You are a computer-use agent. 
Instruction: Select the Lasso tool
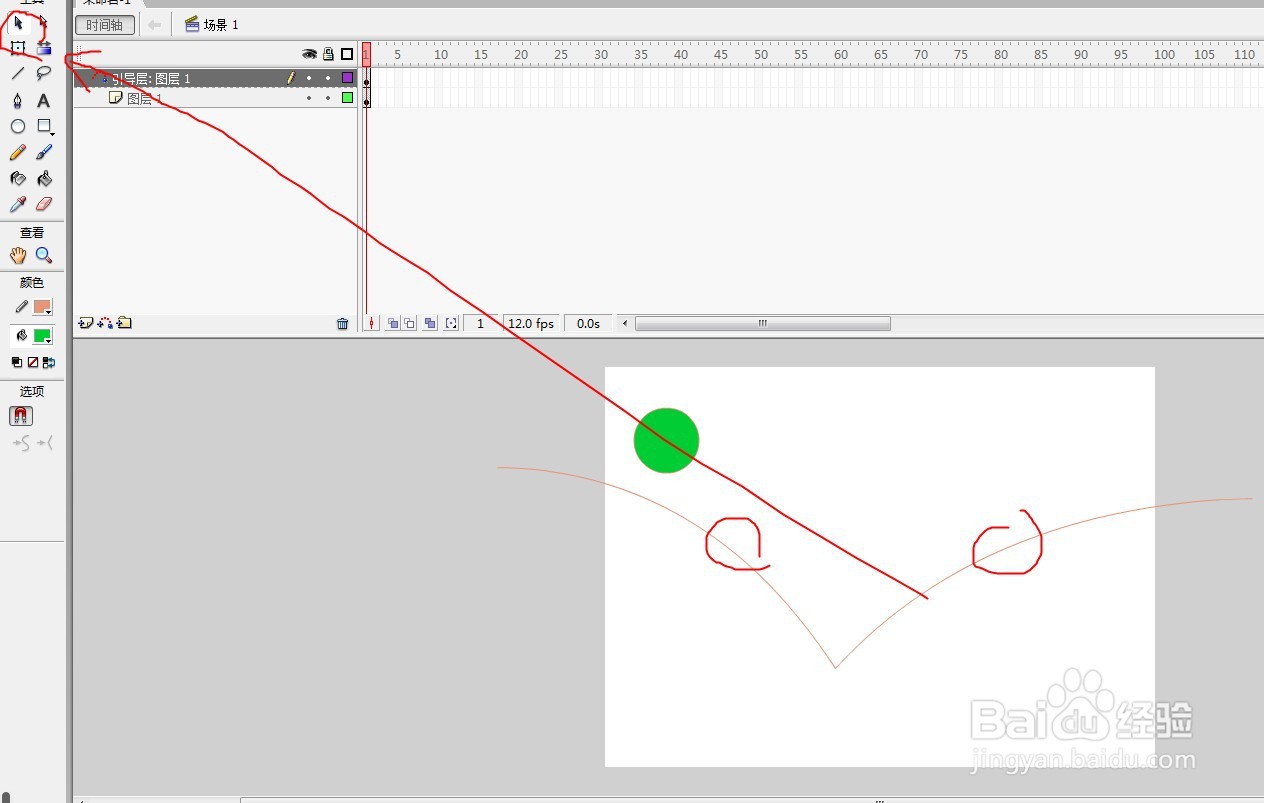pyautogui.click(x=43, y=73)
